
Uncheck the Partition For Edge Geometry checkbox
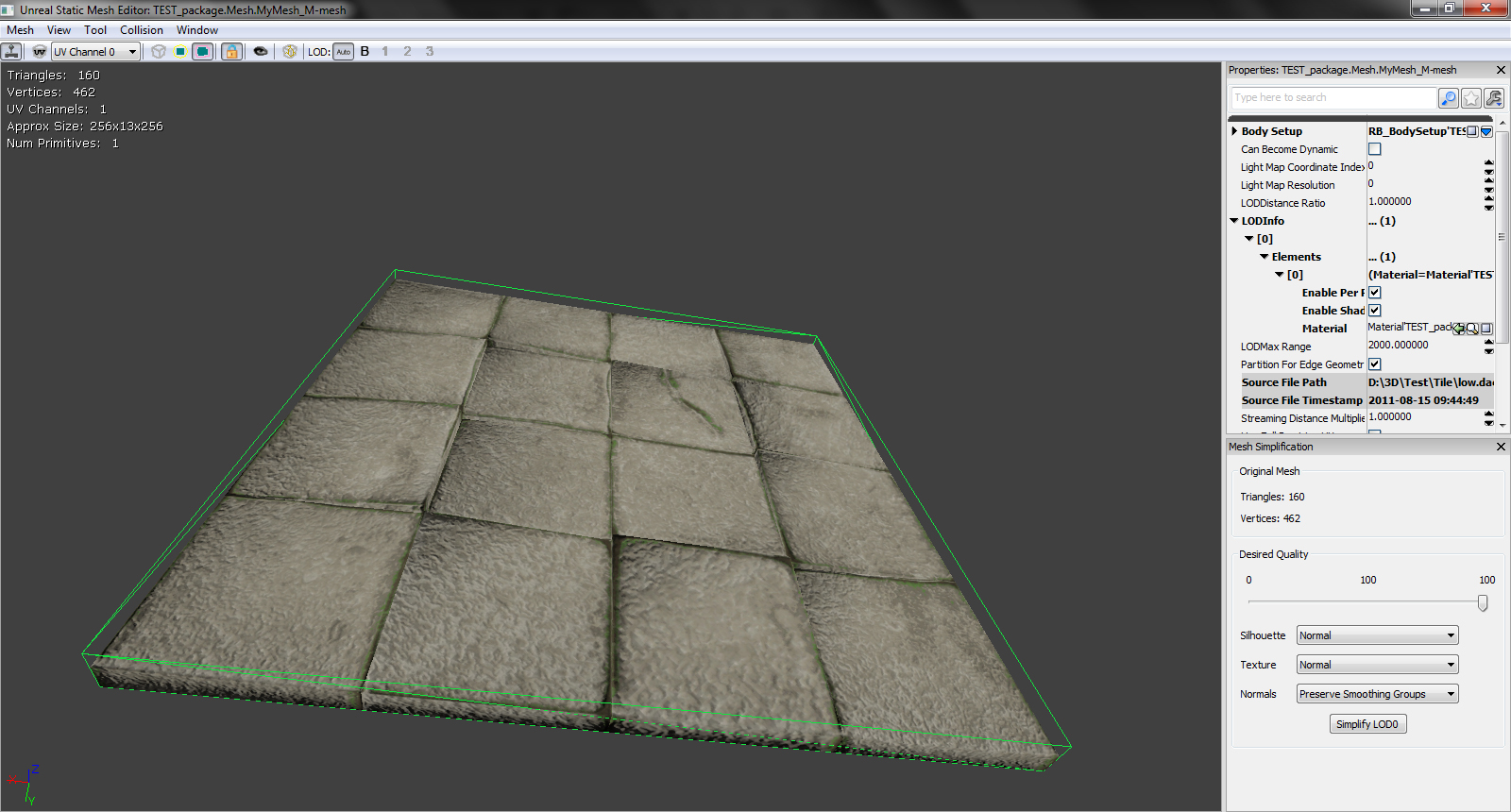click(x=1375, y=364)
